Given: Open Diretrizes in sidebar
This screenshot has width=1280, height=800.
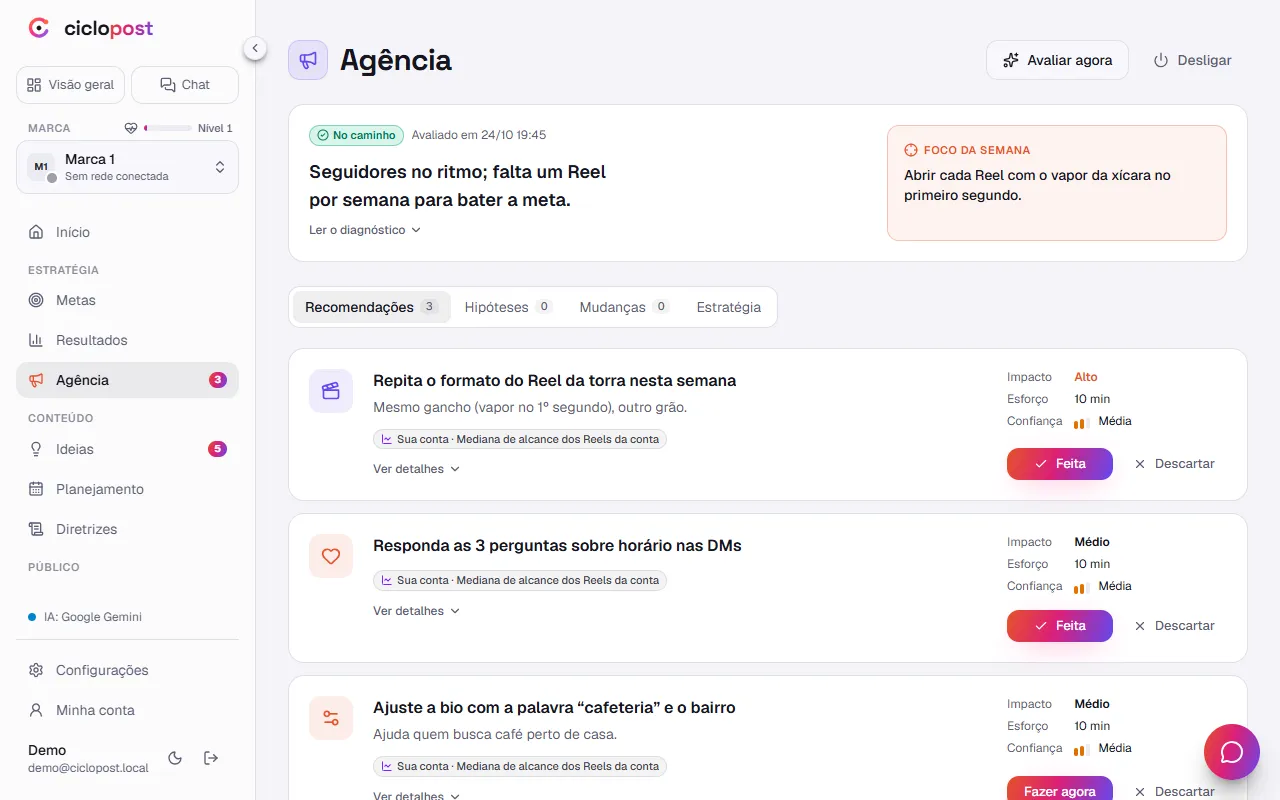Looking at the screenshot, I should pyautogui.click(x=127, y=529).
